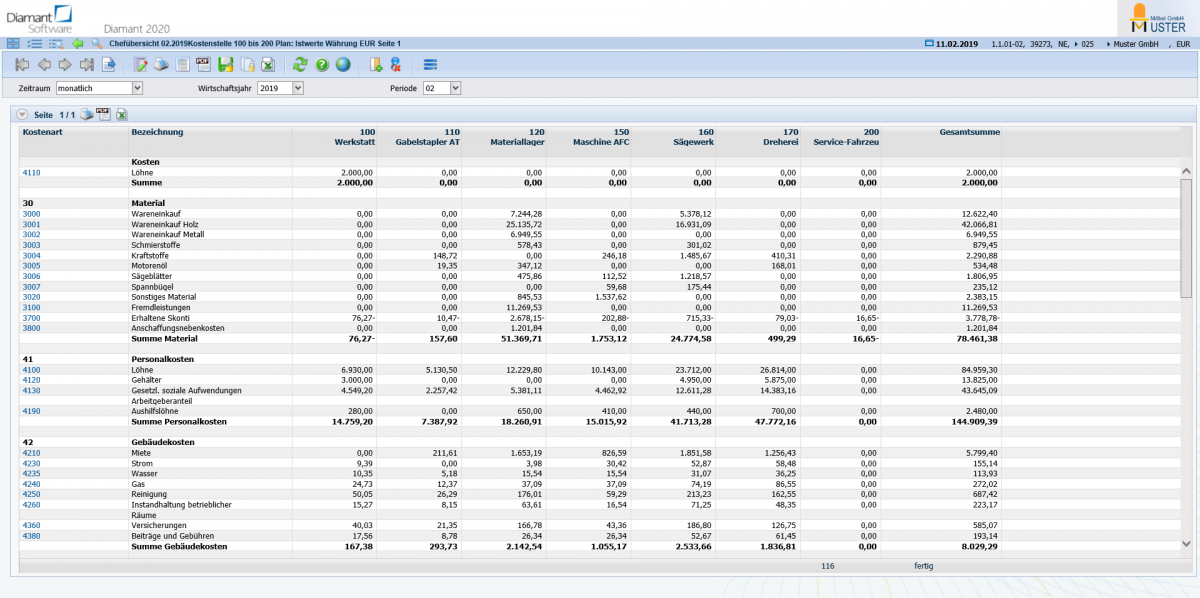Print page using Seite bar printer icon
Image resolution: width=1200 pixels, height=598 pixels.
coord(87,114)
